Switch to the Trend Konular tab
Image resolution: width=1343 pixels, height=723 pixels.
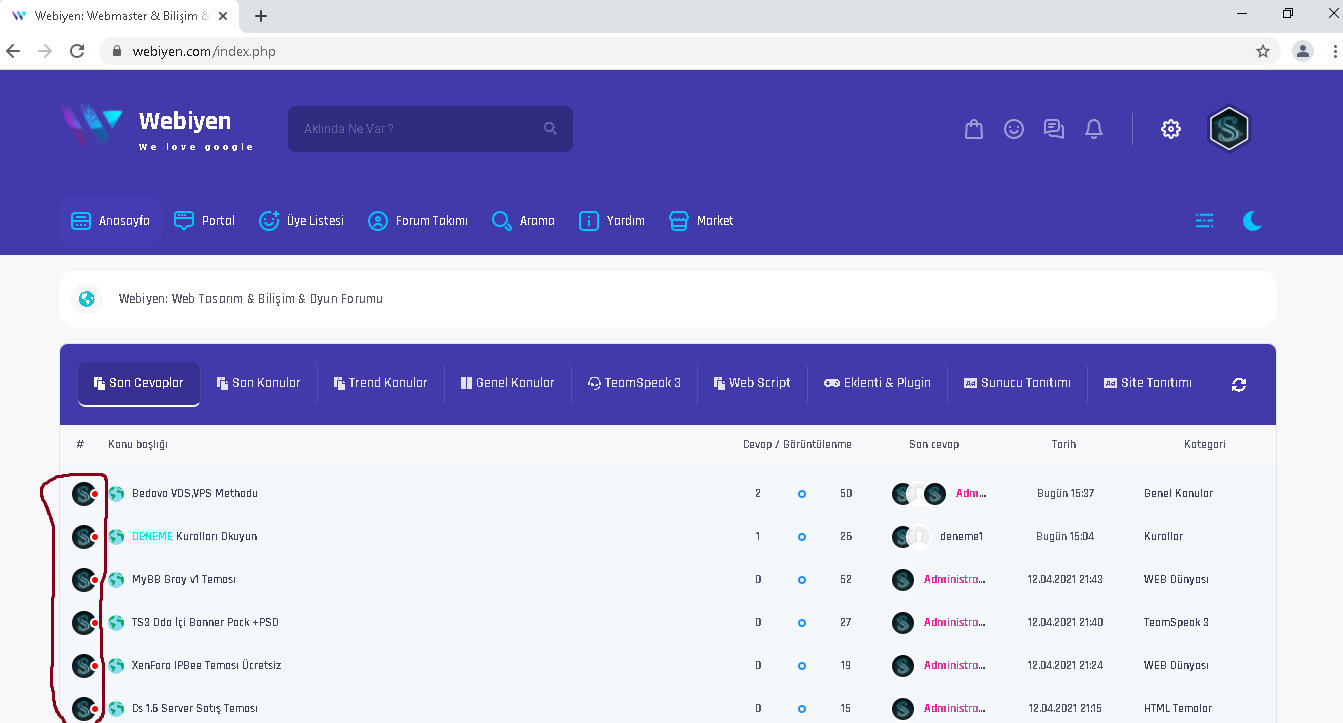coord(380,383)
